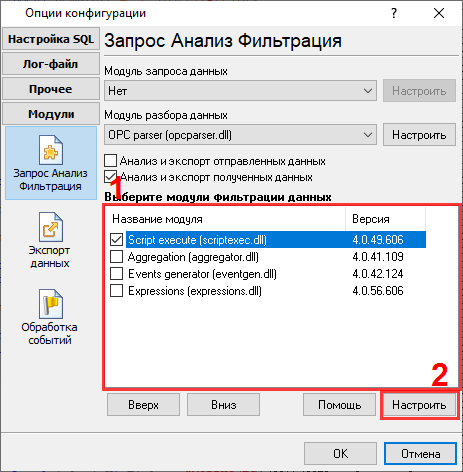The width and height of the screenshot is (463, 472).
Task: Click the Вниз button
Action: pos(223,405)
